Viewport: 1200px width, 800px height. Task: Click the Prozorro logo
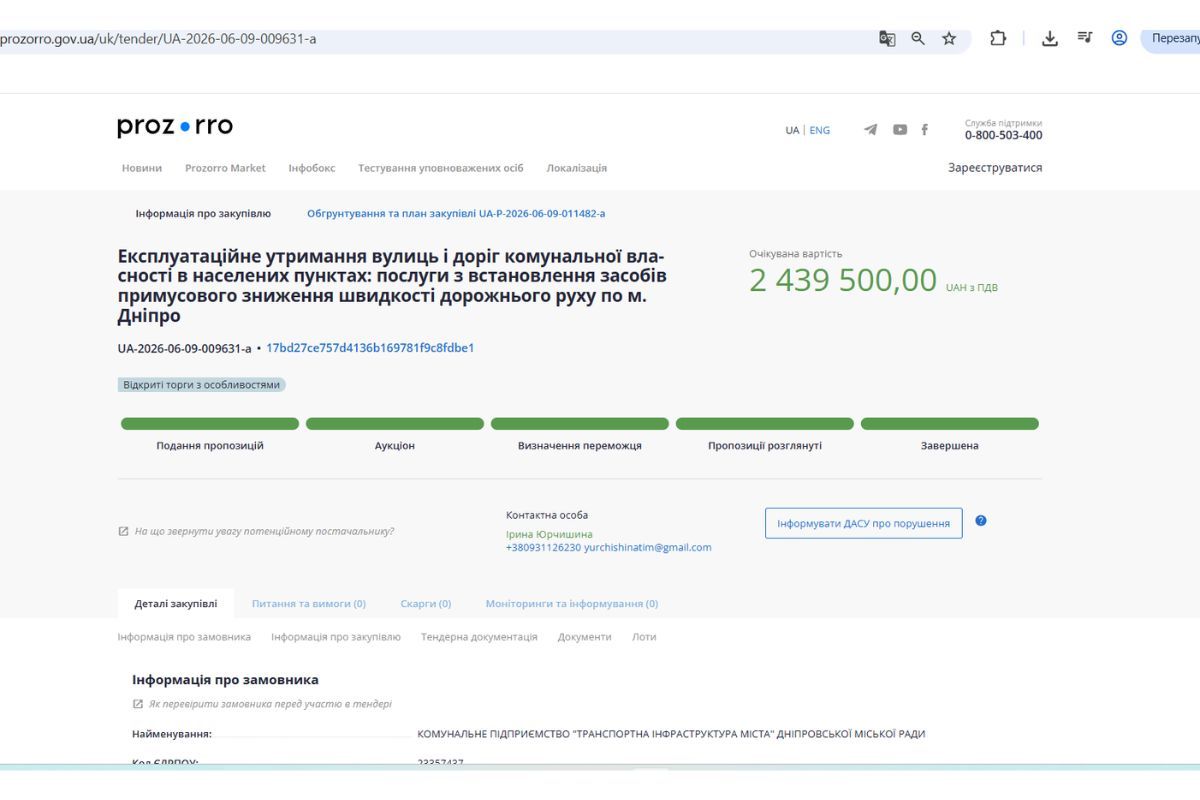pyautogui.click(x=175, y=127)
